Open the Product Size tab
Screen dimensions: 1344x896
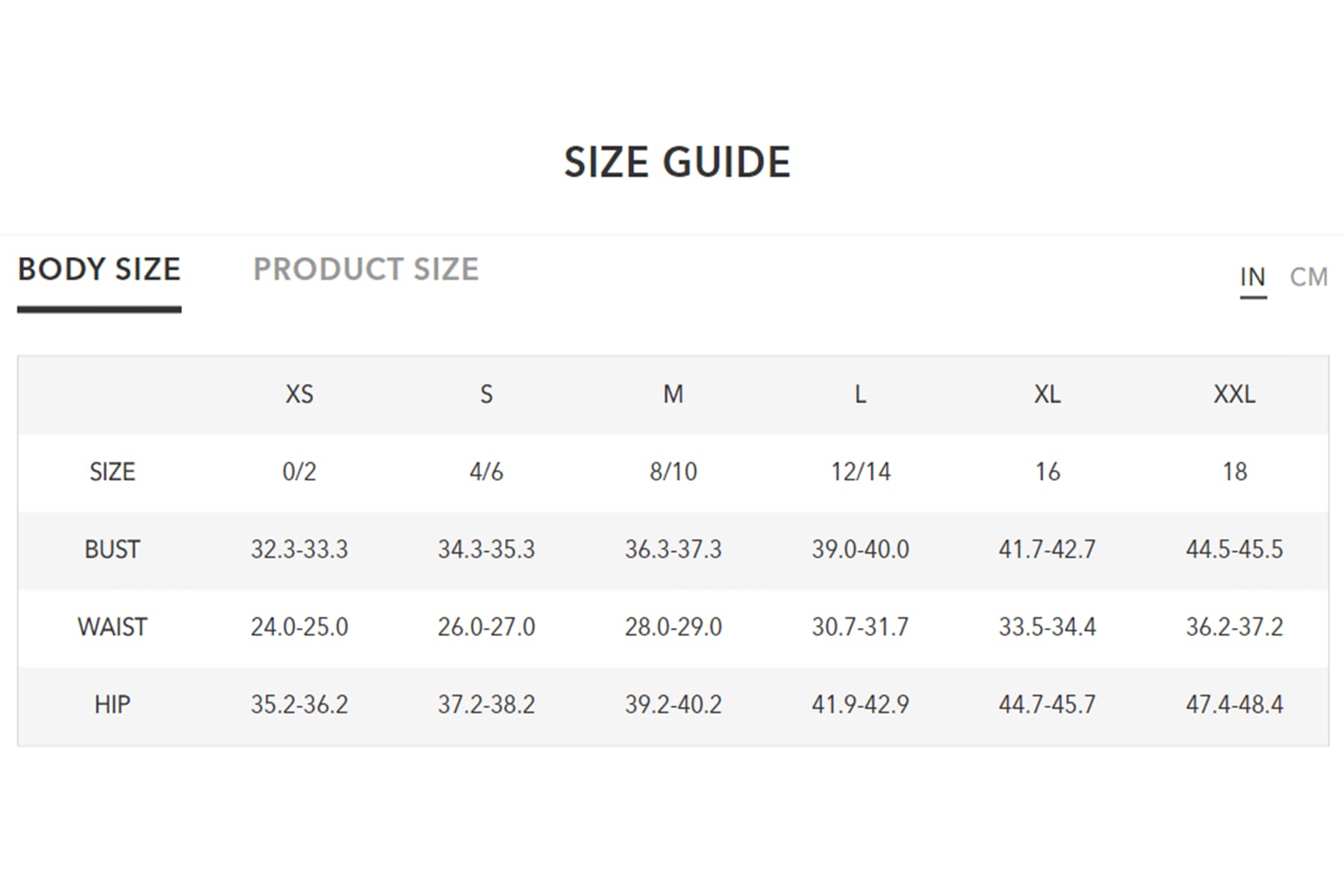[366, 270]
